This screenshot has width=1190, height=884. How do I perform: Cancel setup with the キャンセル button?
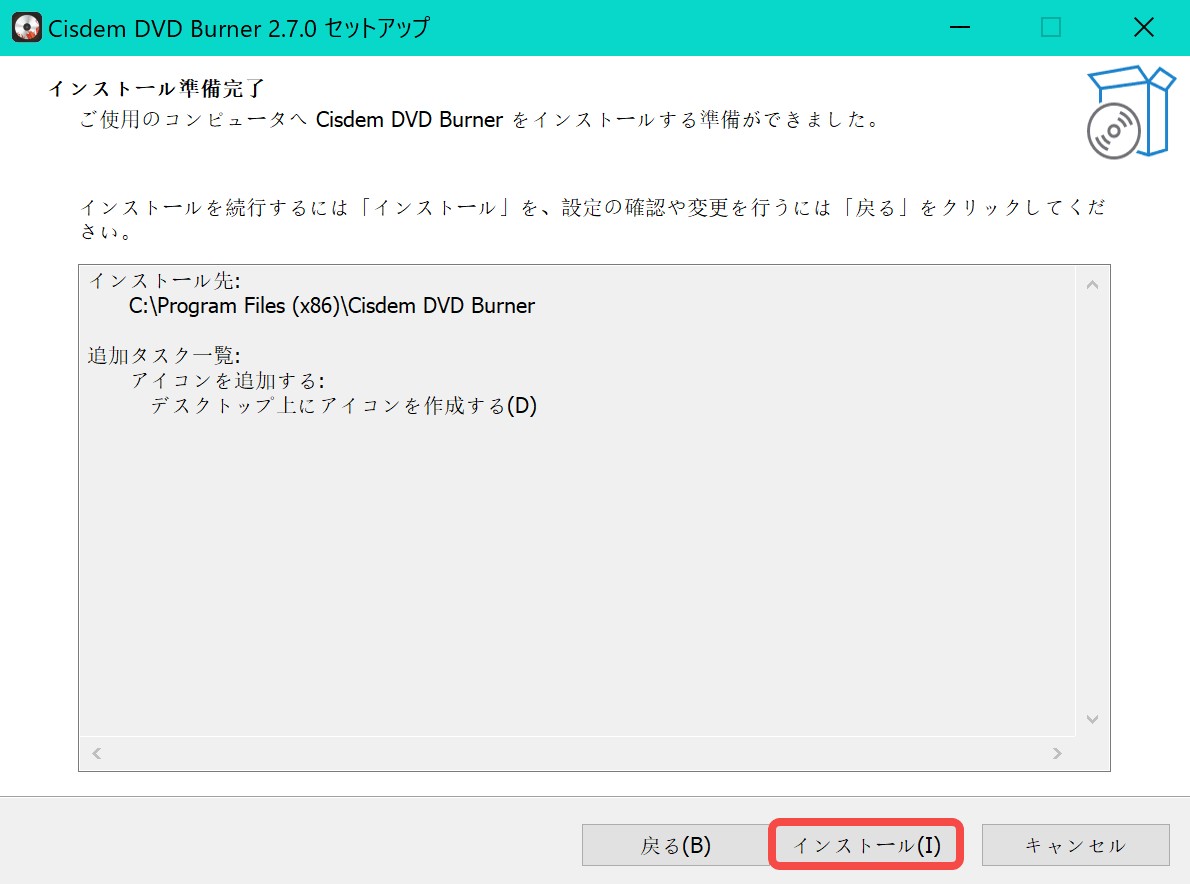pos(1075,845)
